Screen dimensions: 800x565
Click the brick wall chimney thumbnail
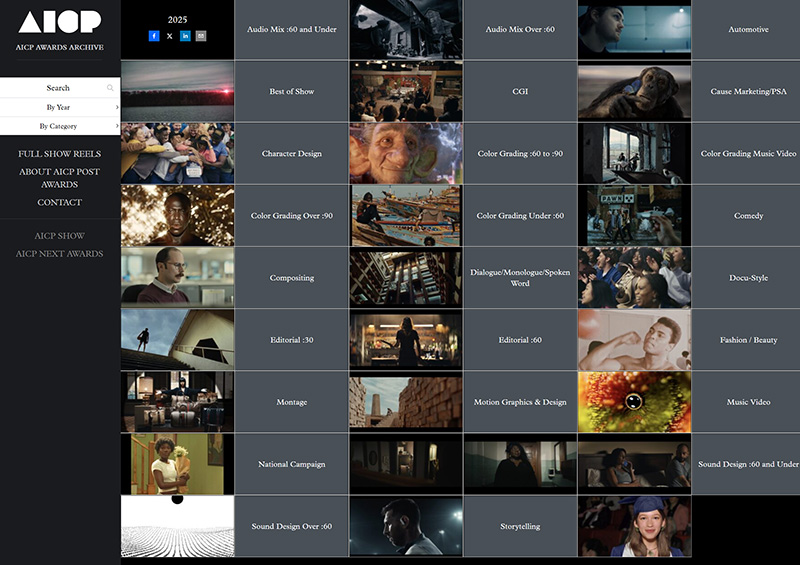click(x=406, y=402)
